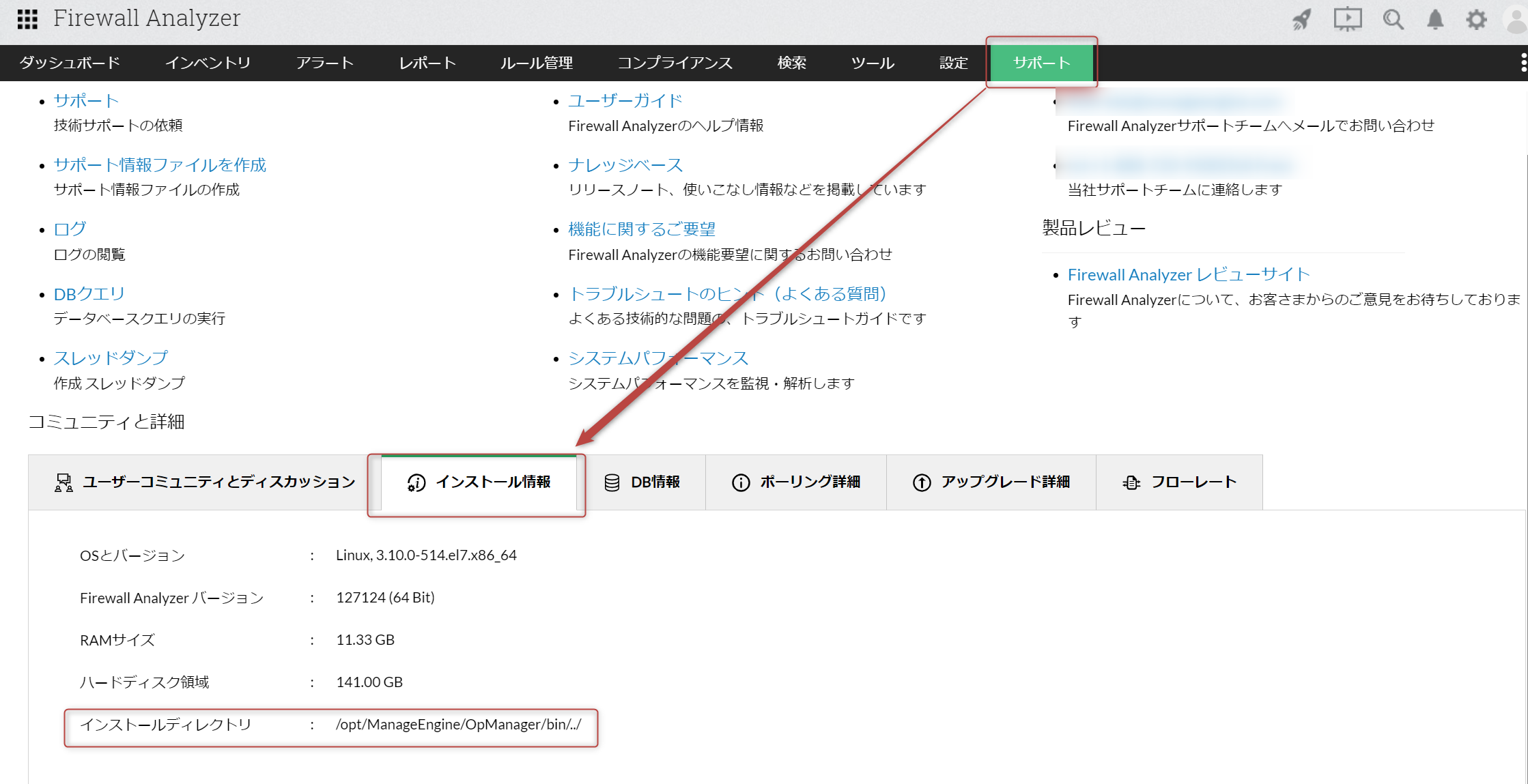The image size is (1528, 784).
Task: Click the presentation screen icon
Action: (1347, 19)
